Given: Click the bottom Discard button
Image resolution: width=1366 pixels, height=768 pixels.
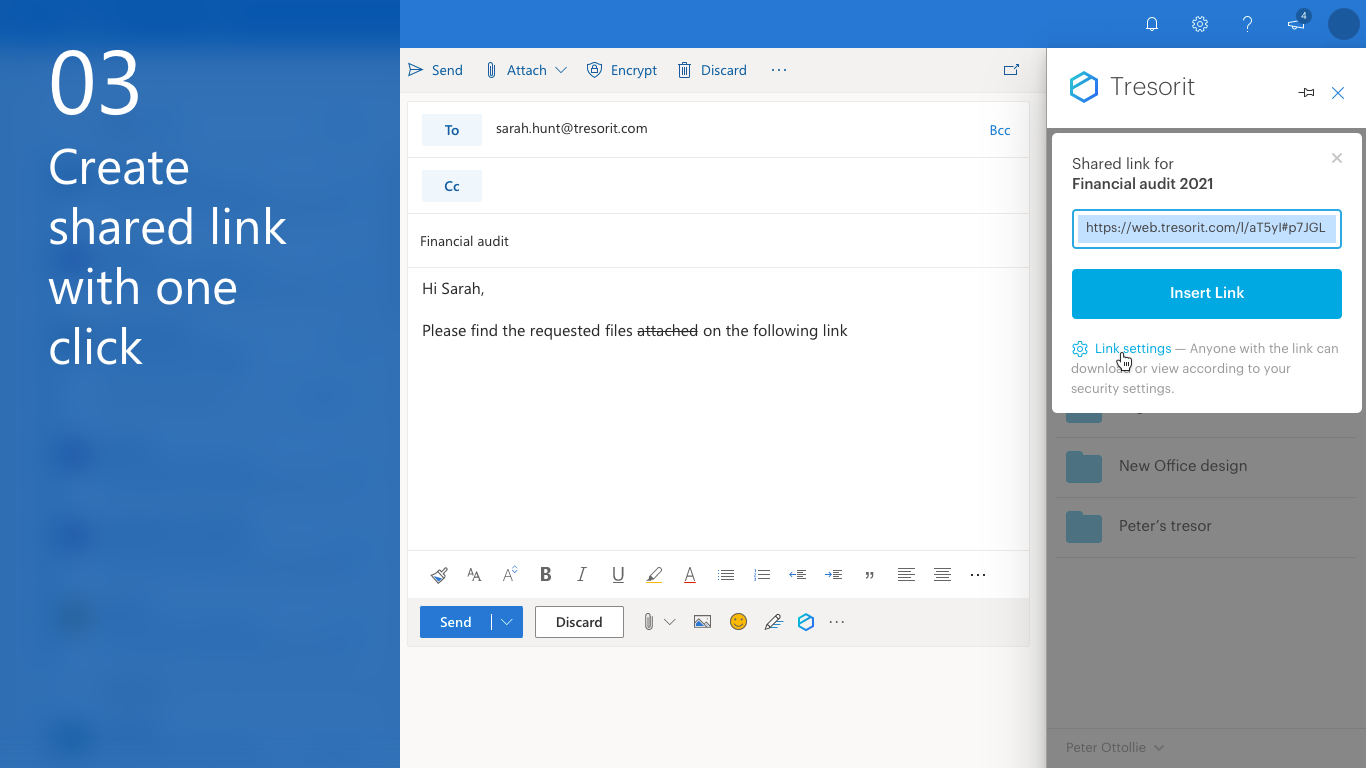Looking at the screenshot, I should 579,622.
